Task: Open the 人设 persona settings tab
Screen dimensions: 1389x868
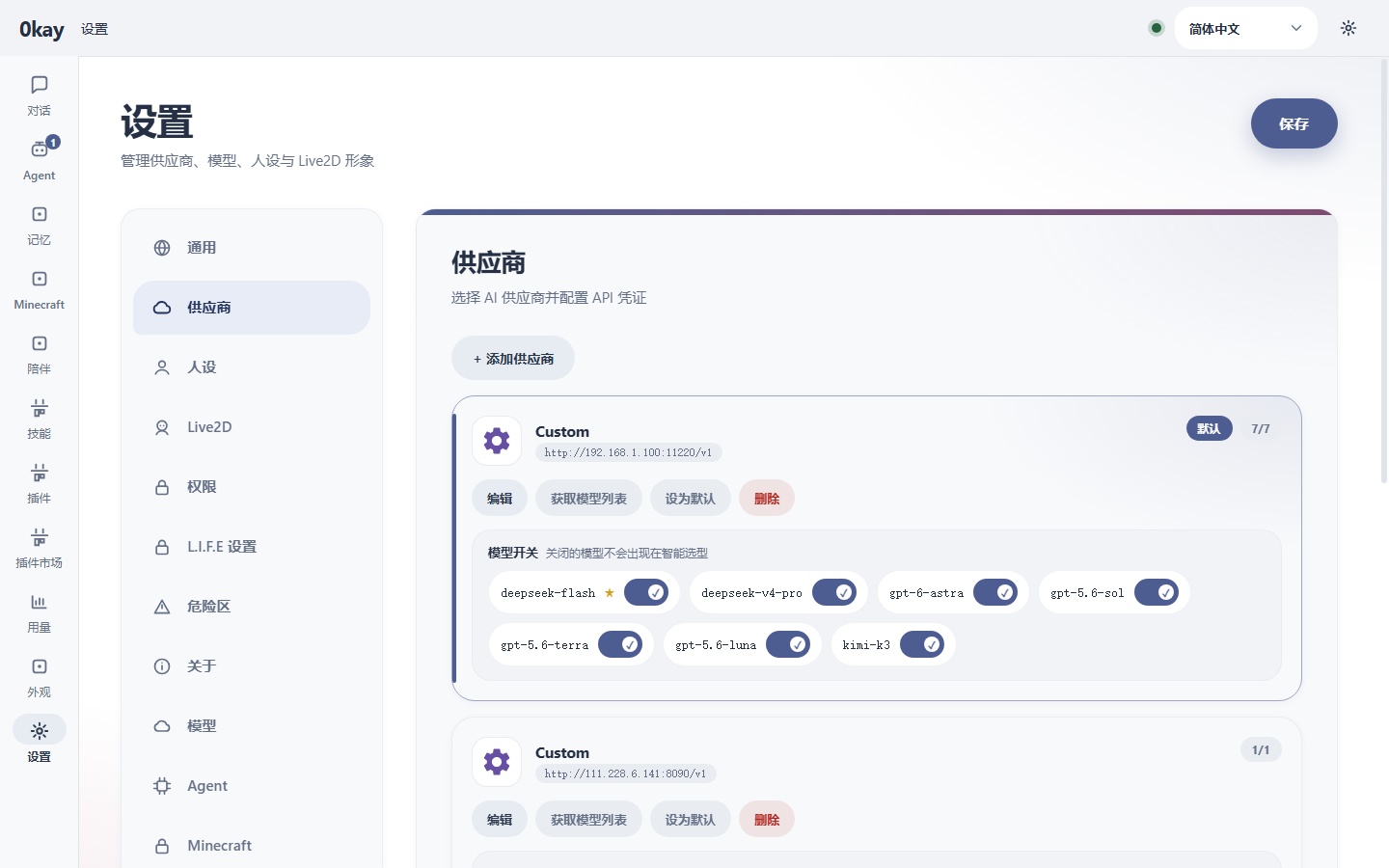Action: pyautogui.click(x=252, y=367)
